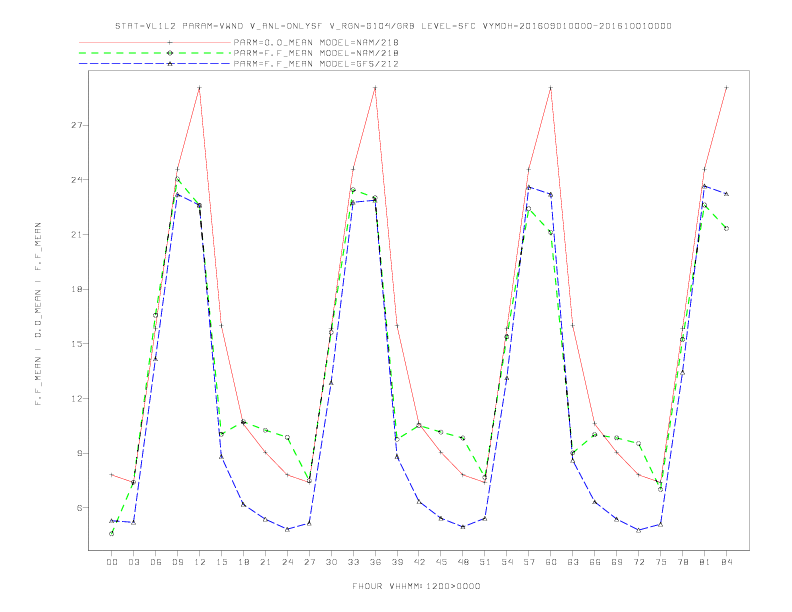792x612 pixels.
Task: Click y-axis tick label 24
Action: (x=76, y=180)
